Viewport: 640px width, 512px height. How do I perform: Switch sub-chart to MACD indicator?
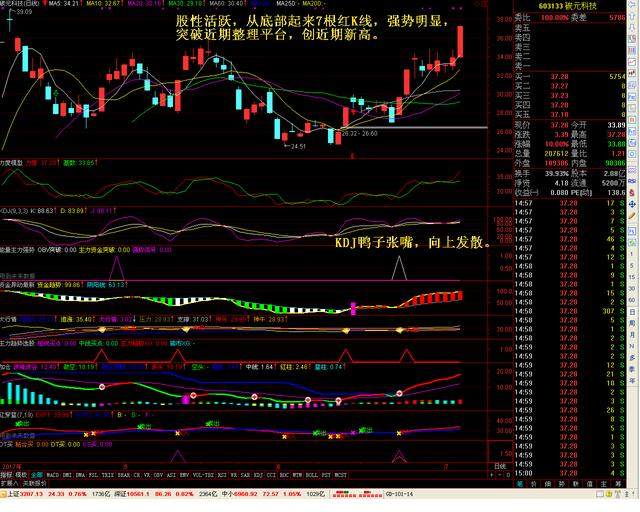tap(53, 475)
